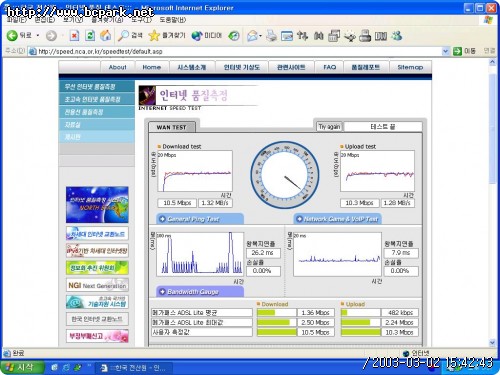Click the 초고속 인터넷 품질측정 sidebar link

point(97,99)
